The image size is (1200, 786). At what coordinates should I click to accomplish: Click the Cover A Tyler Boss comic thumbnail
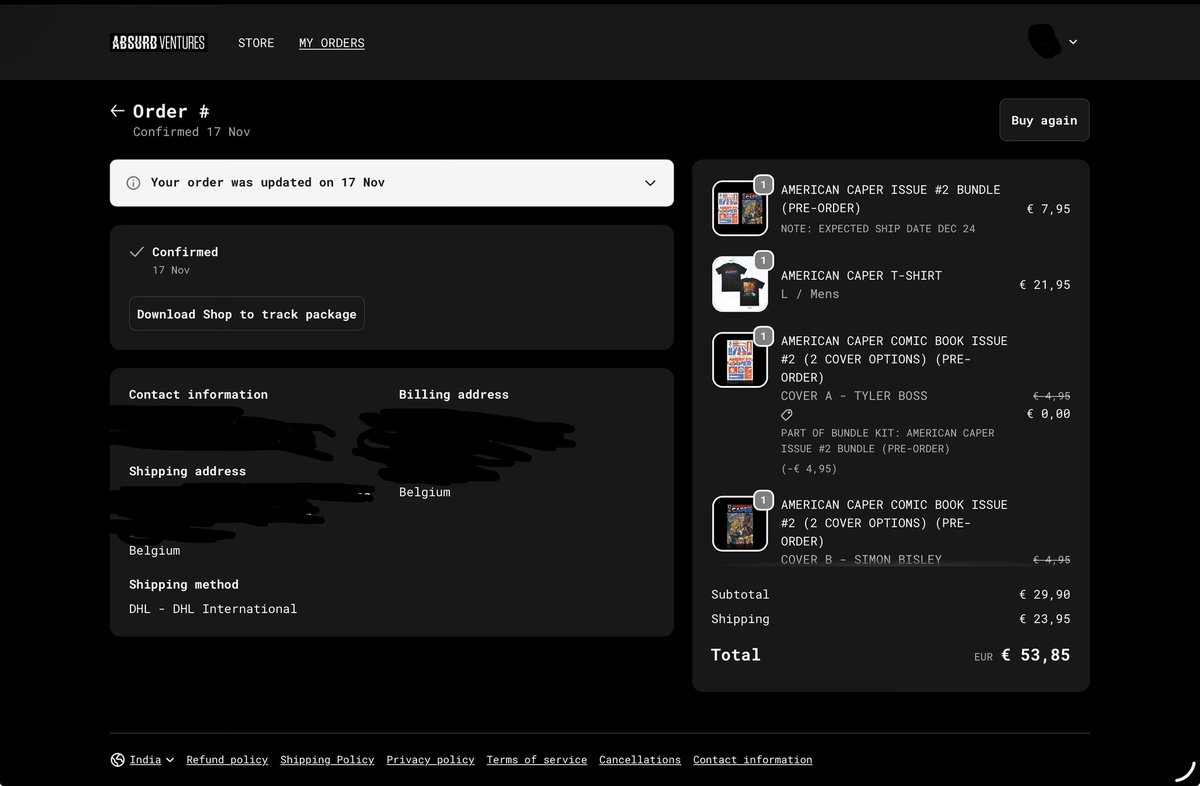click(x=740, y=360)
